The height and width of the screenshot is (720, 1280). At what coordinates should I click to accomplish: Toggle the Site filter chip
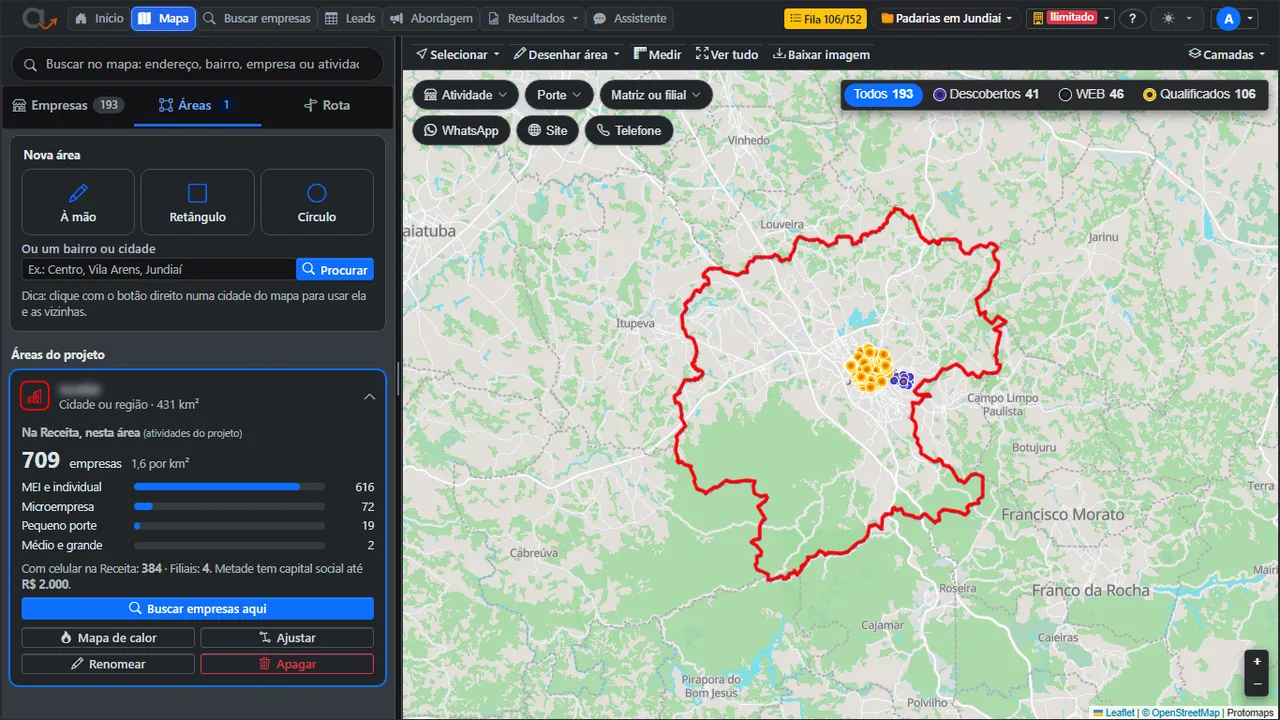coord(548,130)
